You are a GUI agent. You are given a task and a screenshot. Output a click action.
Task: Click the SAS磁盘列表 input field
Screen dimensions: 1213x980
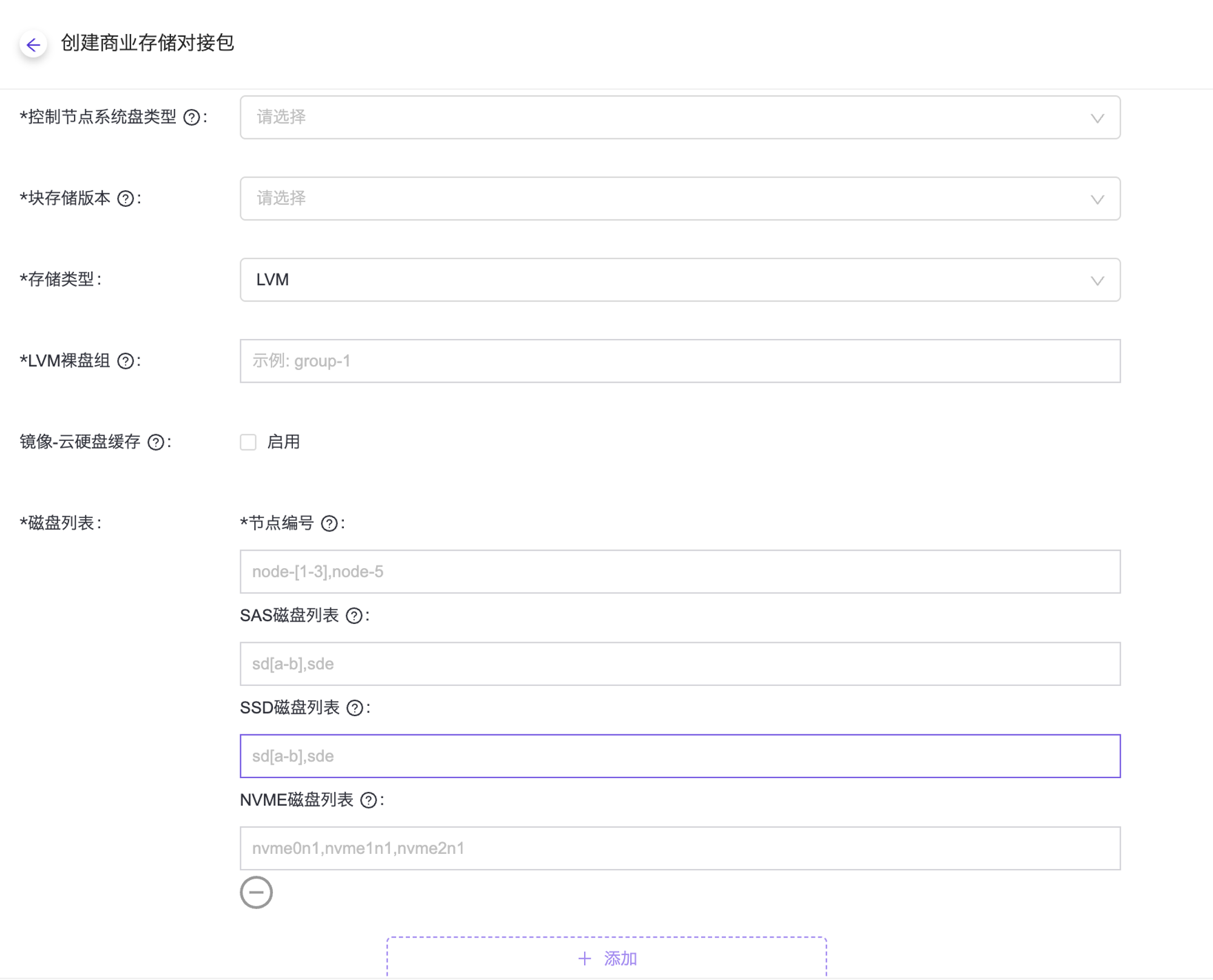[679, 664]
